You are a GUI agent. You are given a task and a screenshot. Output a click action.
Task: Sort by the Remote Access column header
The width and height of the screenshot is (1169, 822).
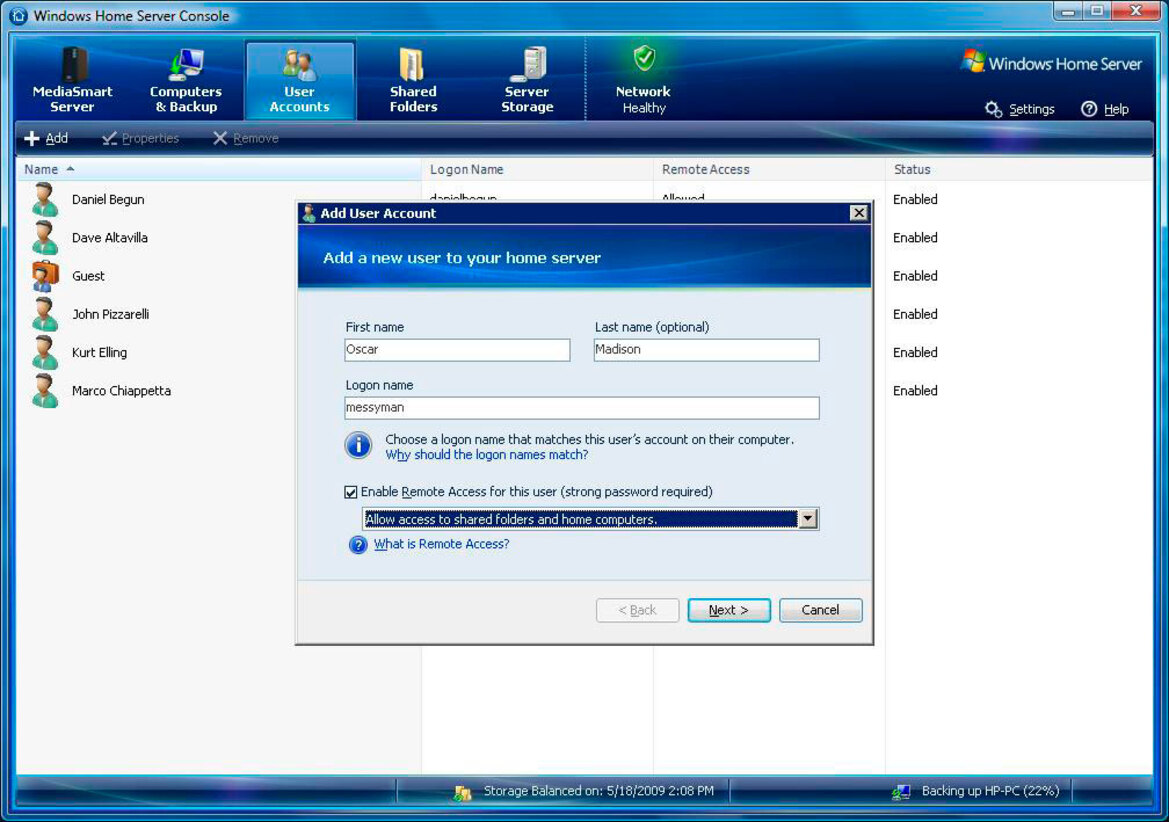769,169
